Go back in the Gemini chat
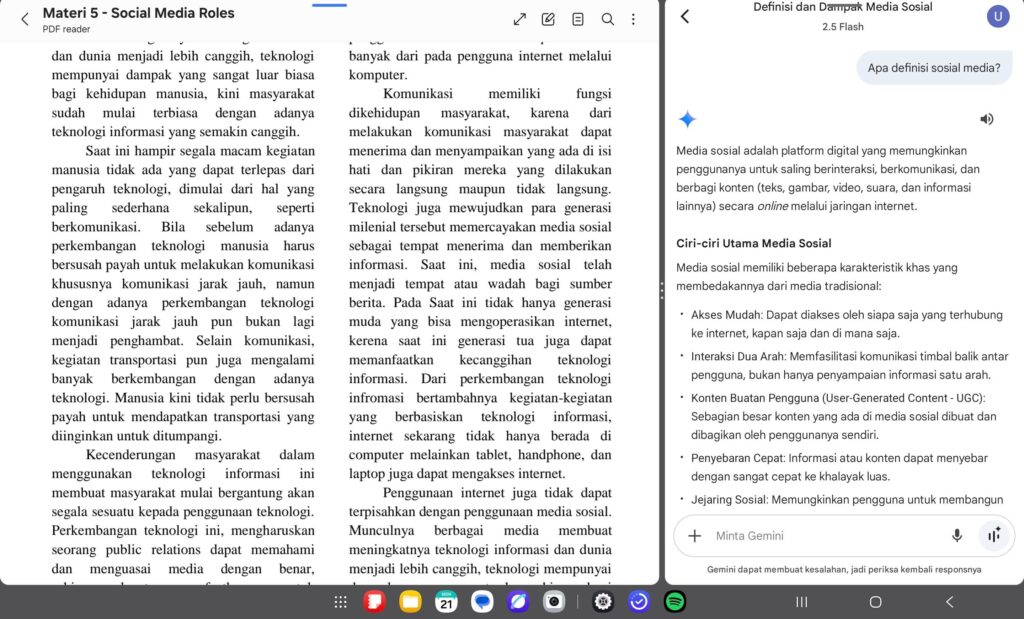The image size is (1024, 619). [685, 16]
